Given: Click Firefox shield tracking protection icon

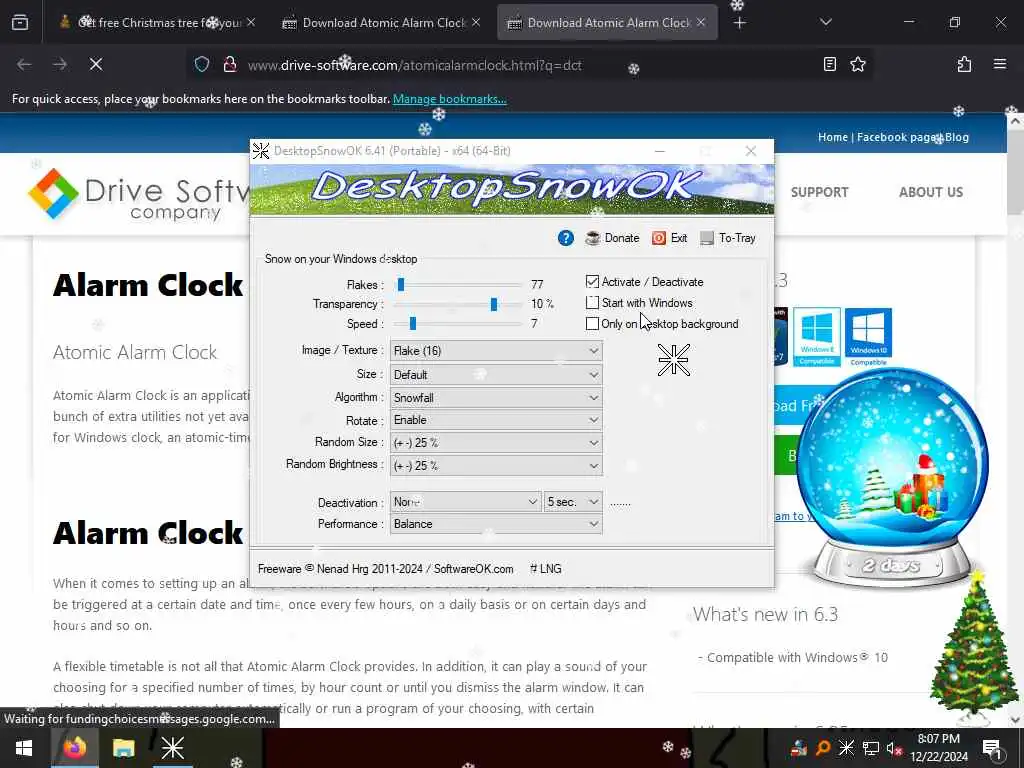Looking at the screenshot, I should click(202, 65).
